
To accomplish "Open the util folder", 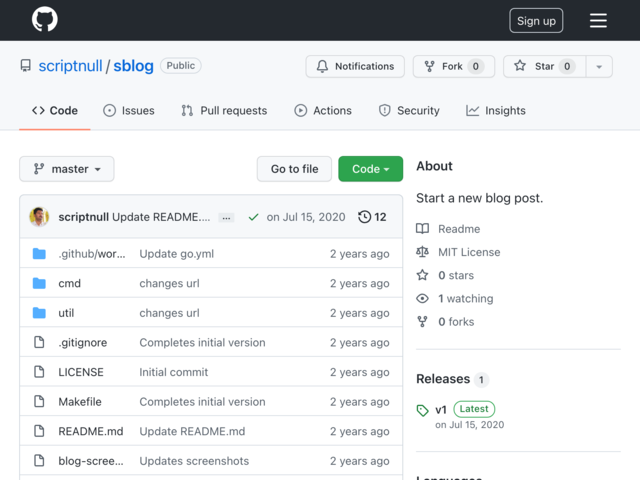I will coord(66,313).
